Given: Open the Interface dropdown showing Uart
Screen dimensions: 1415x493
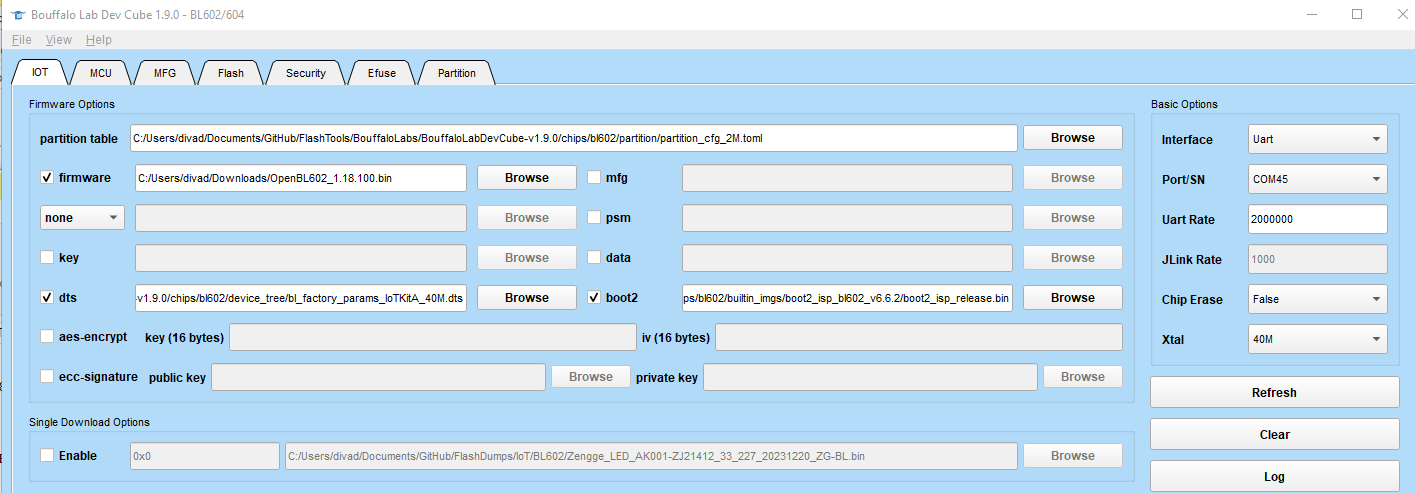Looking at the screenshot, I should coord(1317,140).
